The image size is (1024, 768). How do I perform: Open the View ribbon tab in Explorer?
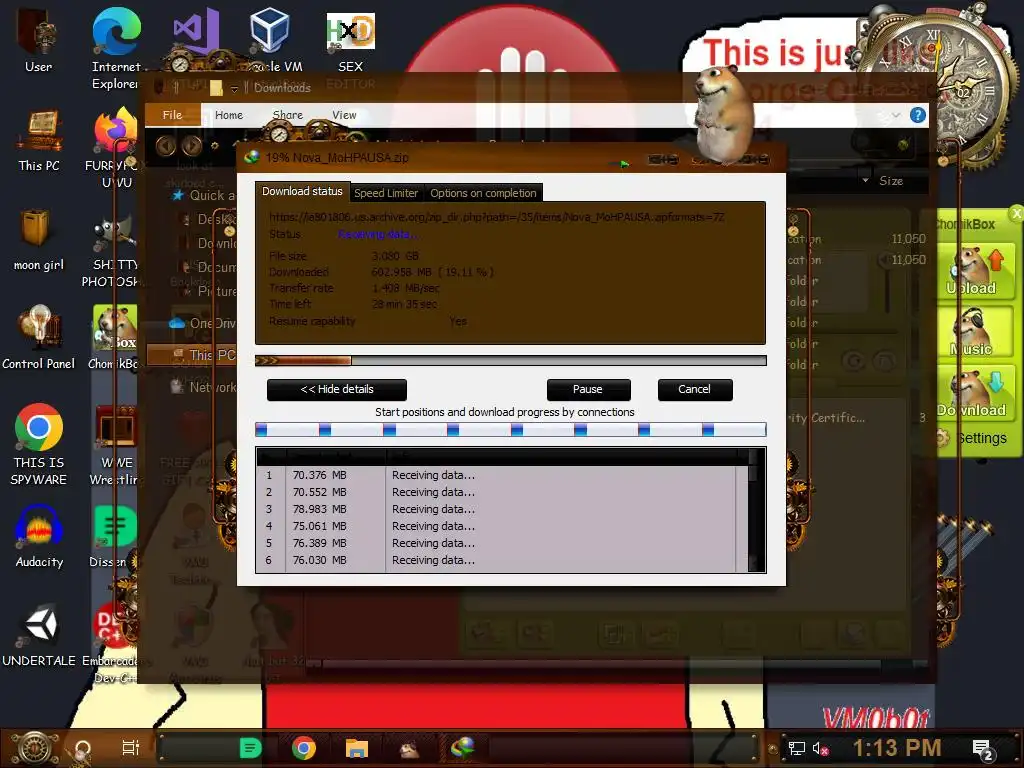[344, 115]
